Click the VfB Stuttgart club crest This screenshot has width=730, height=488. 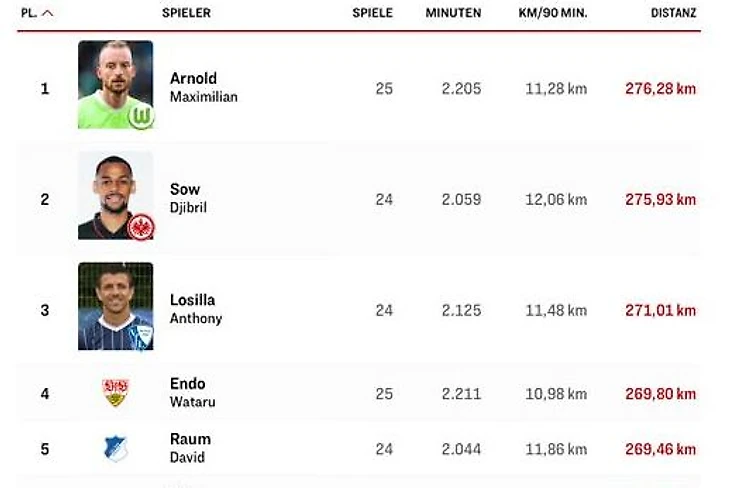click(115, 393)
